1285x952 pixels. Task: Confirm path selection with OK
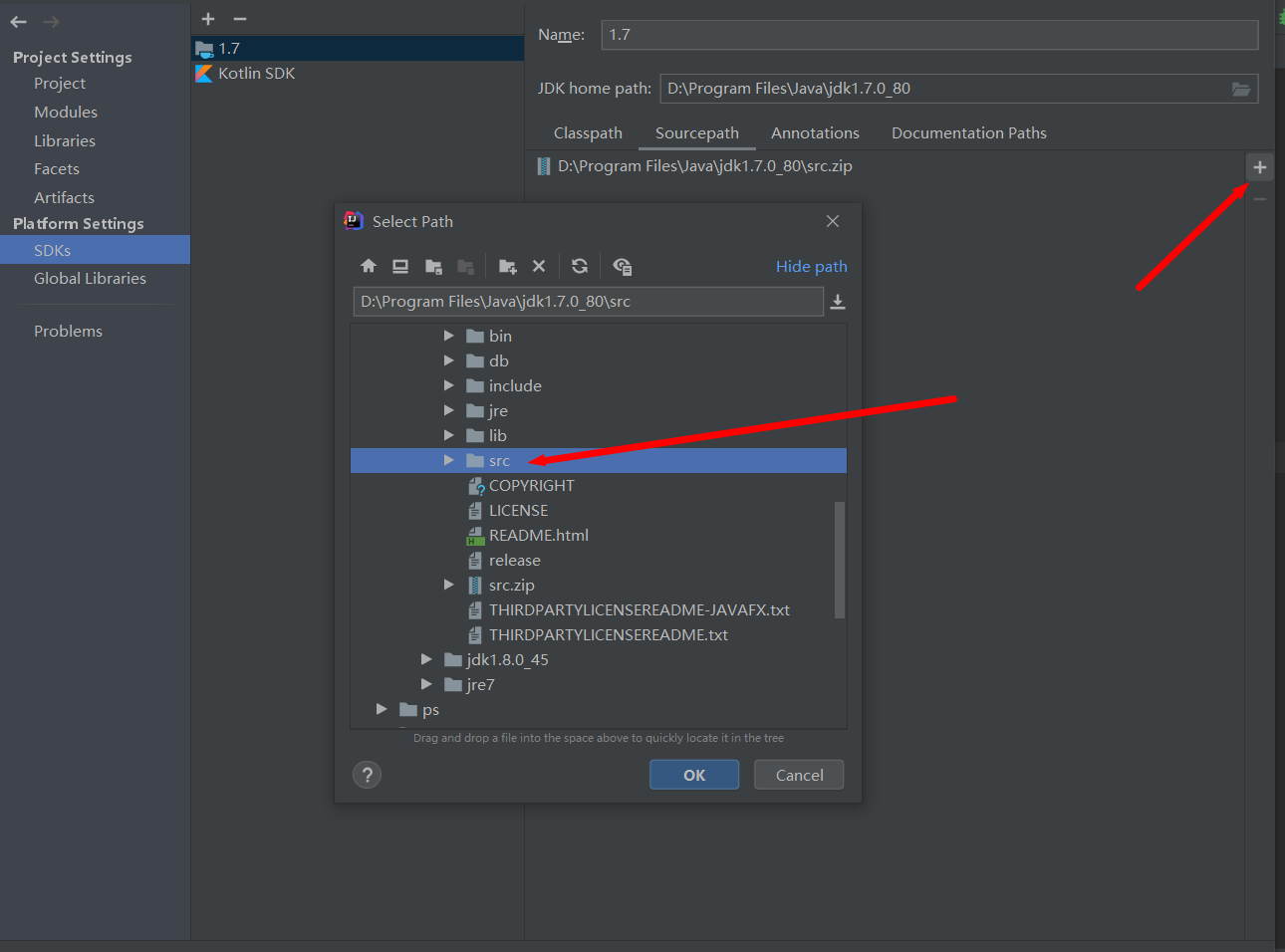pyautogui.click(x=694, y=775)
